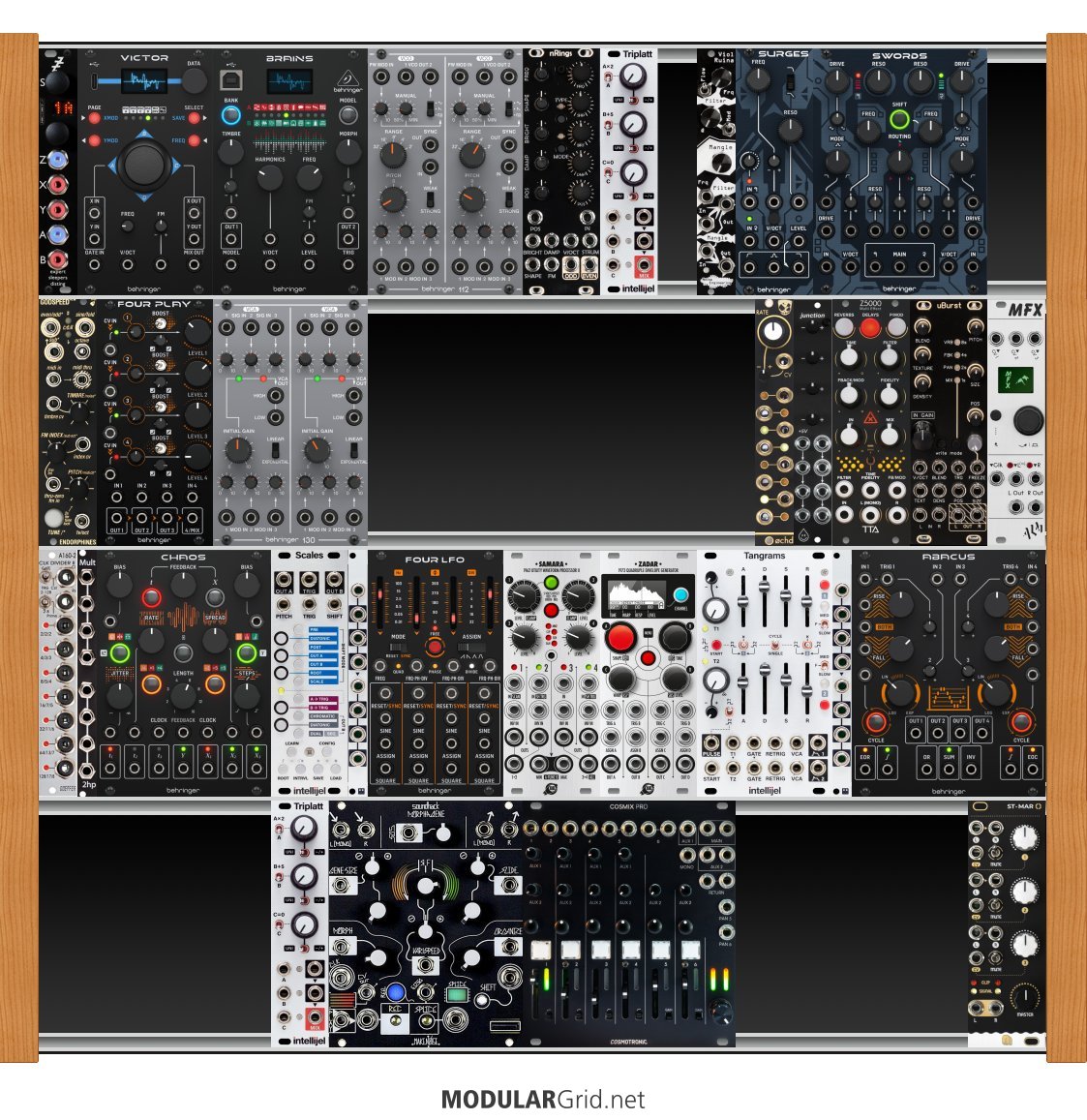Viewport: 1087px width, 1120px height.
Task: Click the first slider on Four LFO
Action: coord(380,601)
